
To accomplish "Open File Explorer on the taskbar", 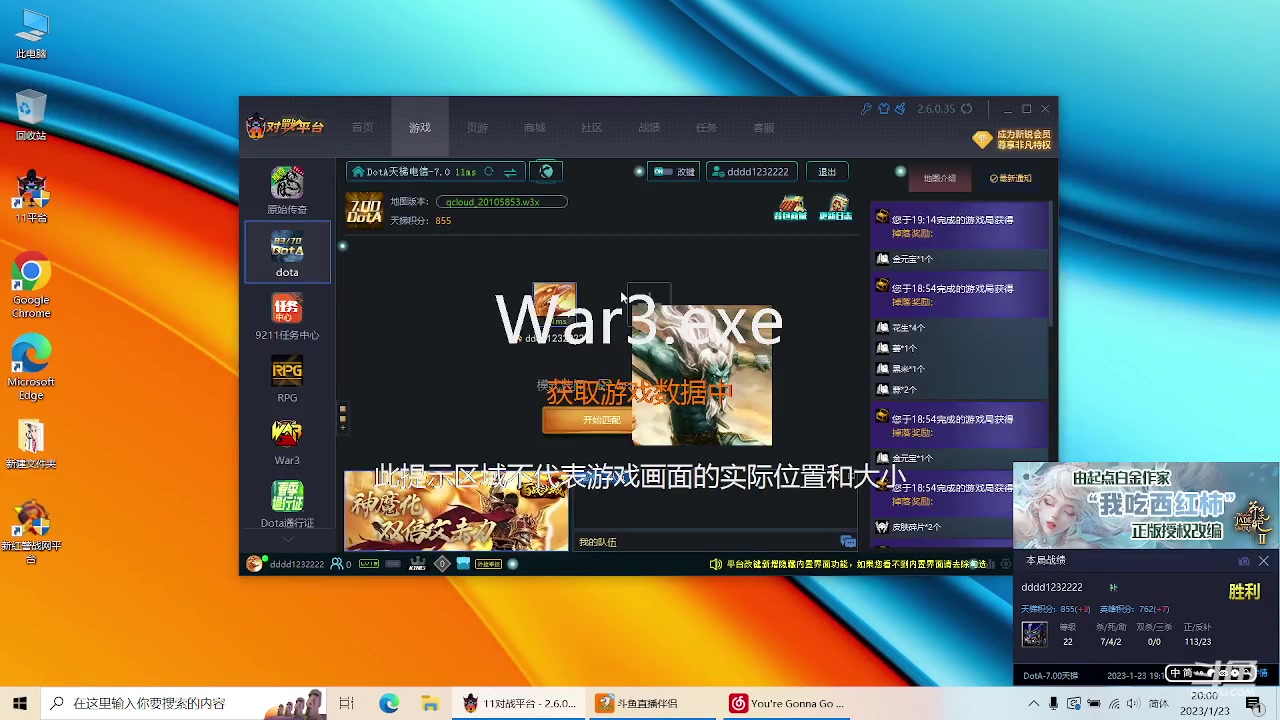I will [429, 703].
